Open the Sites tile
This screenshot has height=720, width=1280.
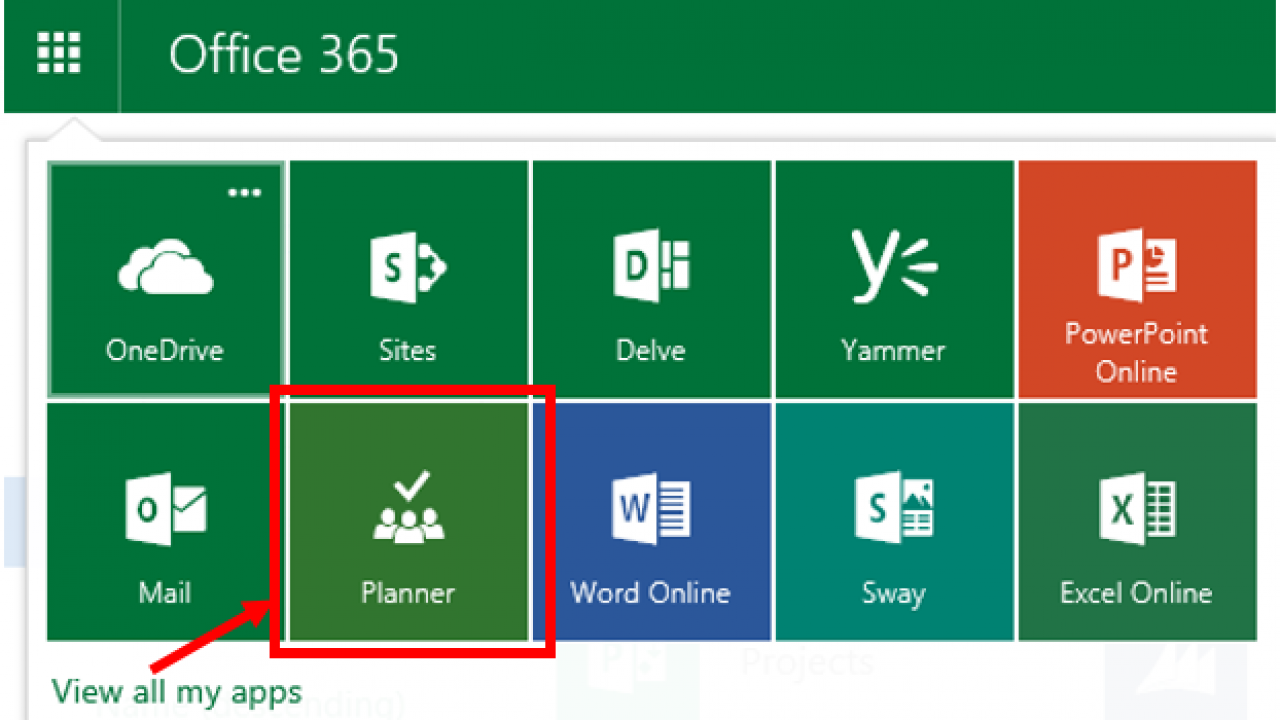408,280
